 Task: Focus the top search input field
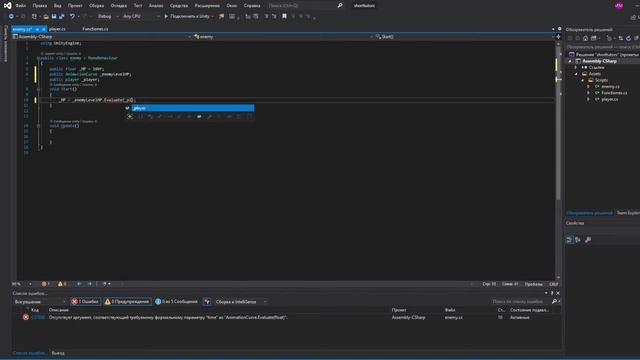tap(302, 6)
